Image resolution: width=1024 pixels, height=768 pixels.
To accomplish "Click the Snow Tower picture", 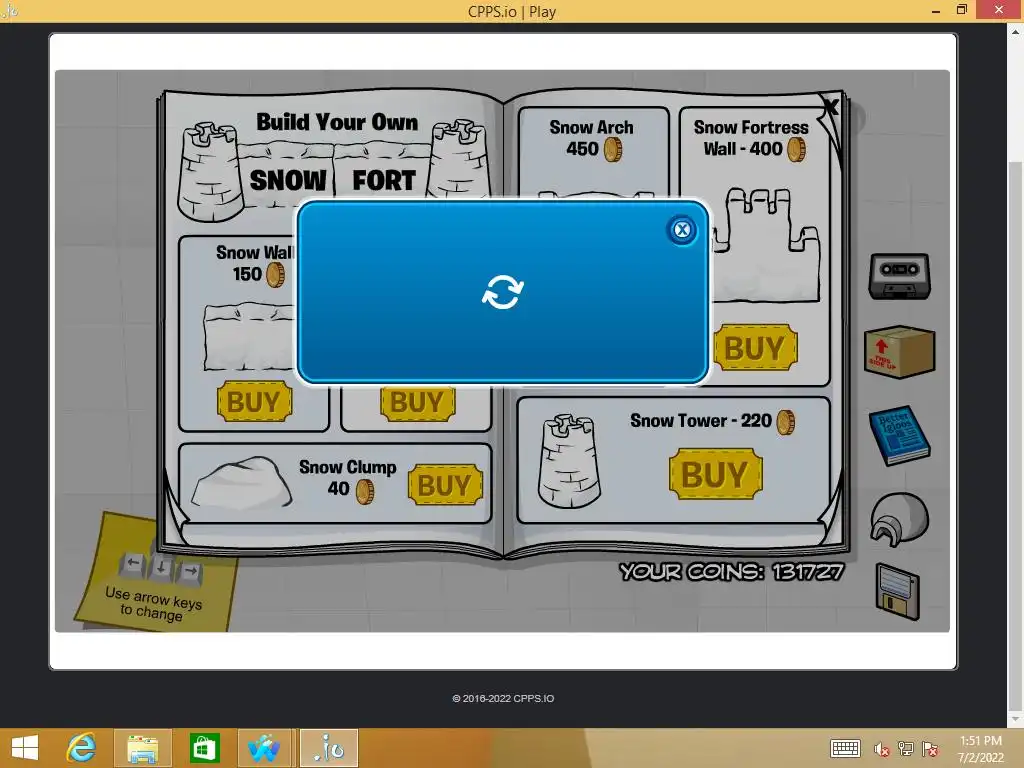I will coord(569,460).
